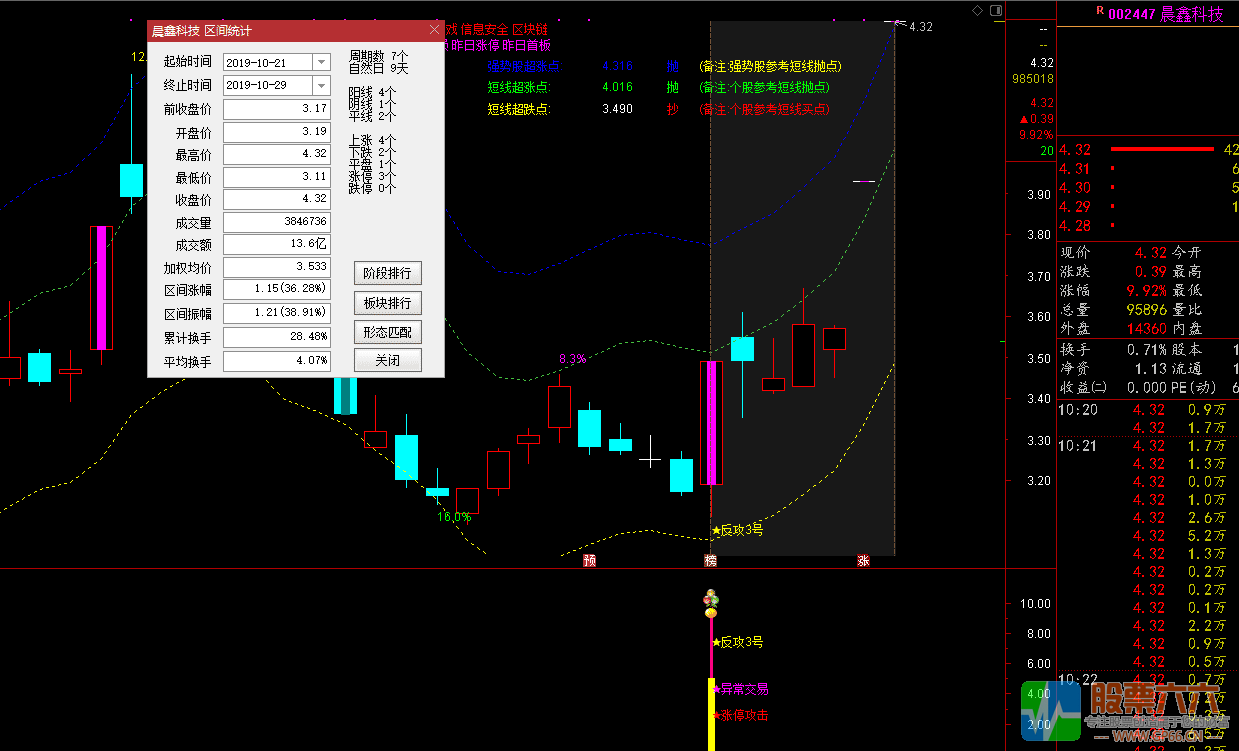Click the 板块排行 button

click(387, 303)
